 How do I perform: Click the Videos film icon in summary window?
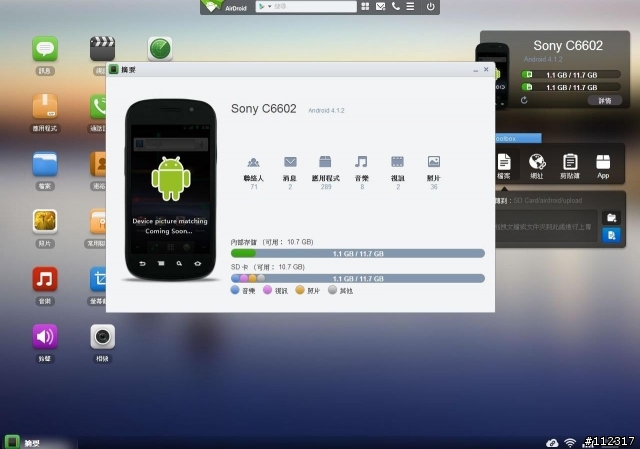click(x=398, y=162)
